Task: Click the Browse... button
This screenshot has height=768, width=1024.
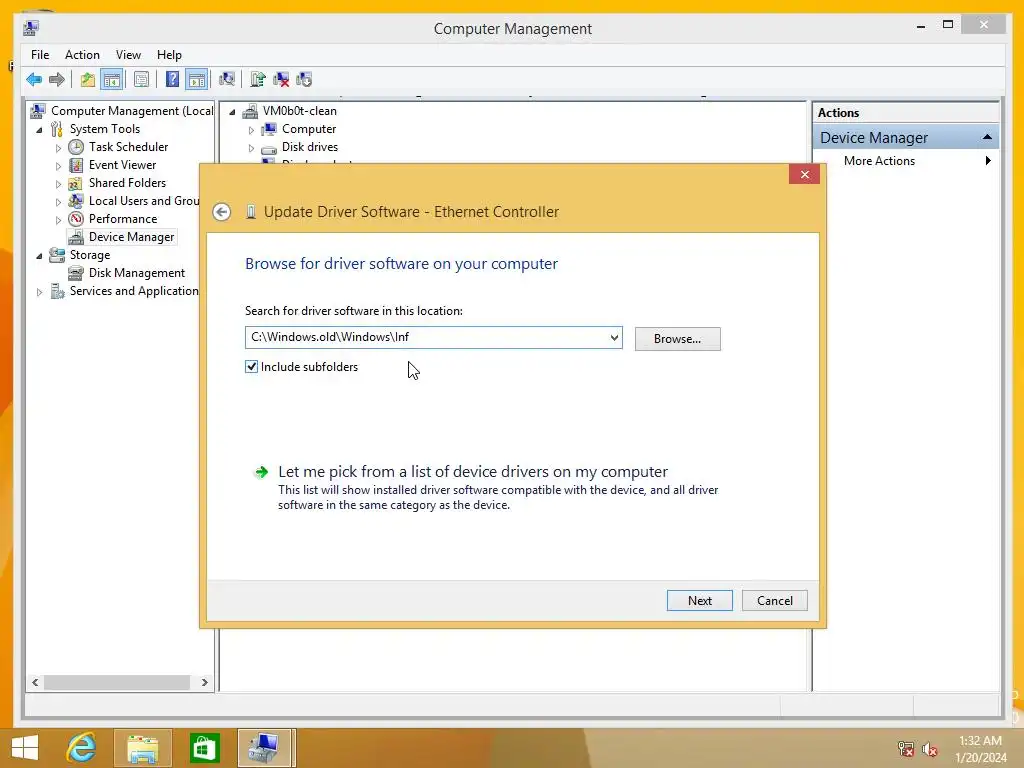Action: pyautogui.click(x=677, y=339)
